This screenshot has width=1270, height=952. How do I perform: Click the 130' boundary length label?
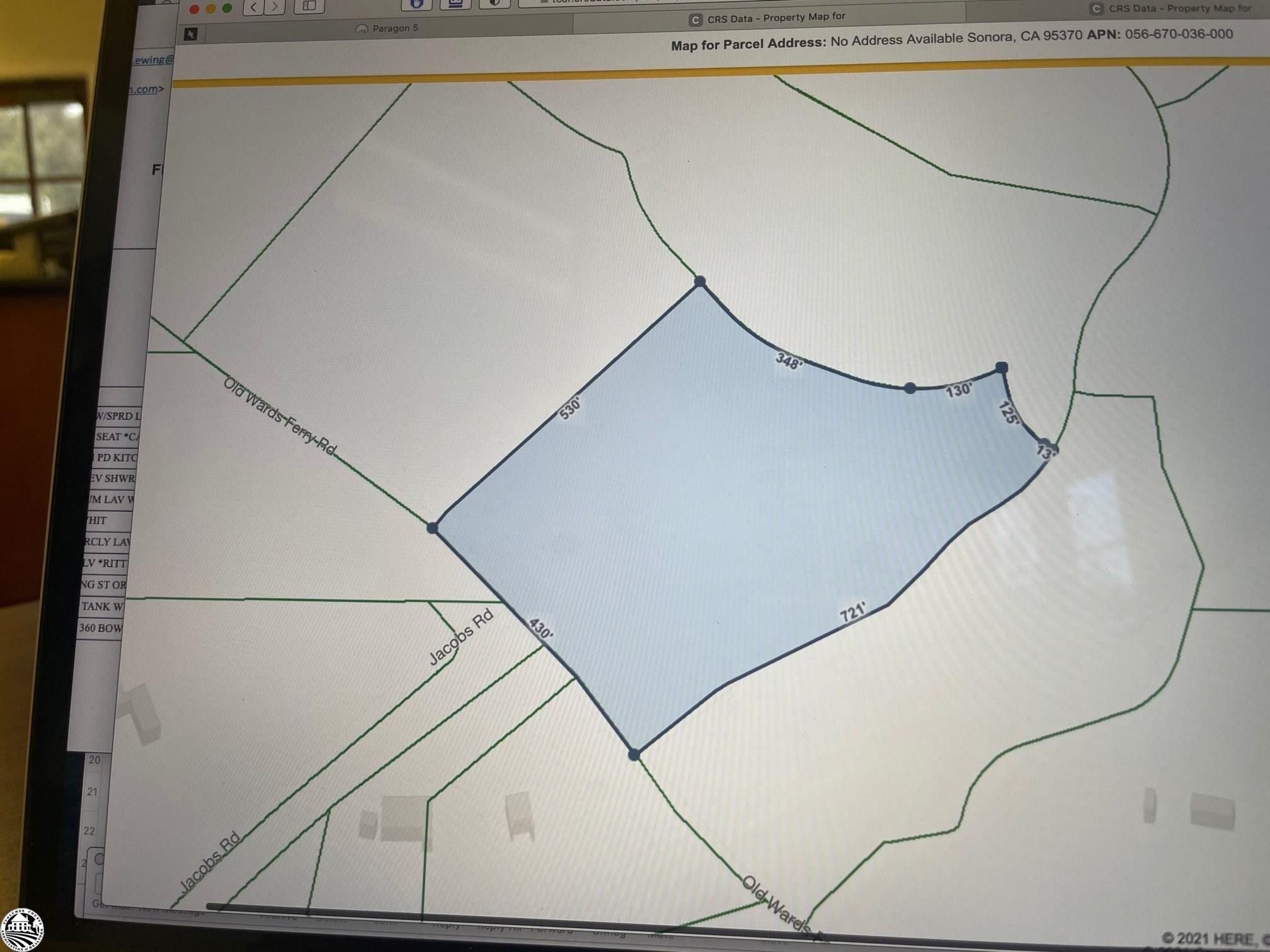click(959, 390)
